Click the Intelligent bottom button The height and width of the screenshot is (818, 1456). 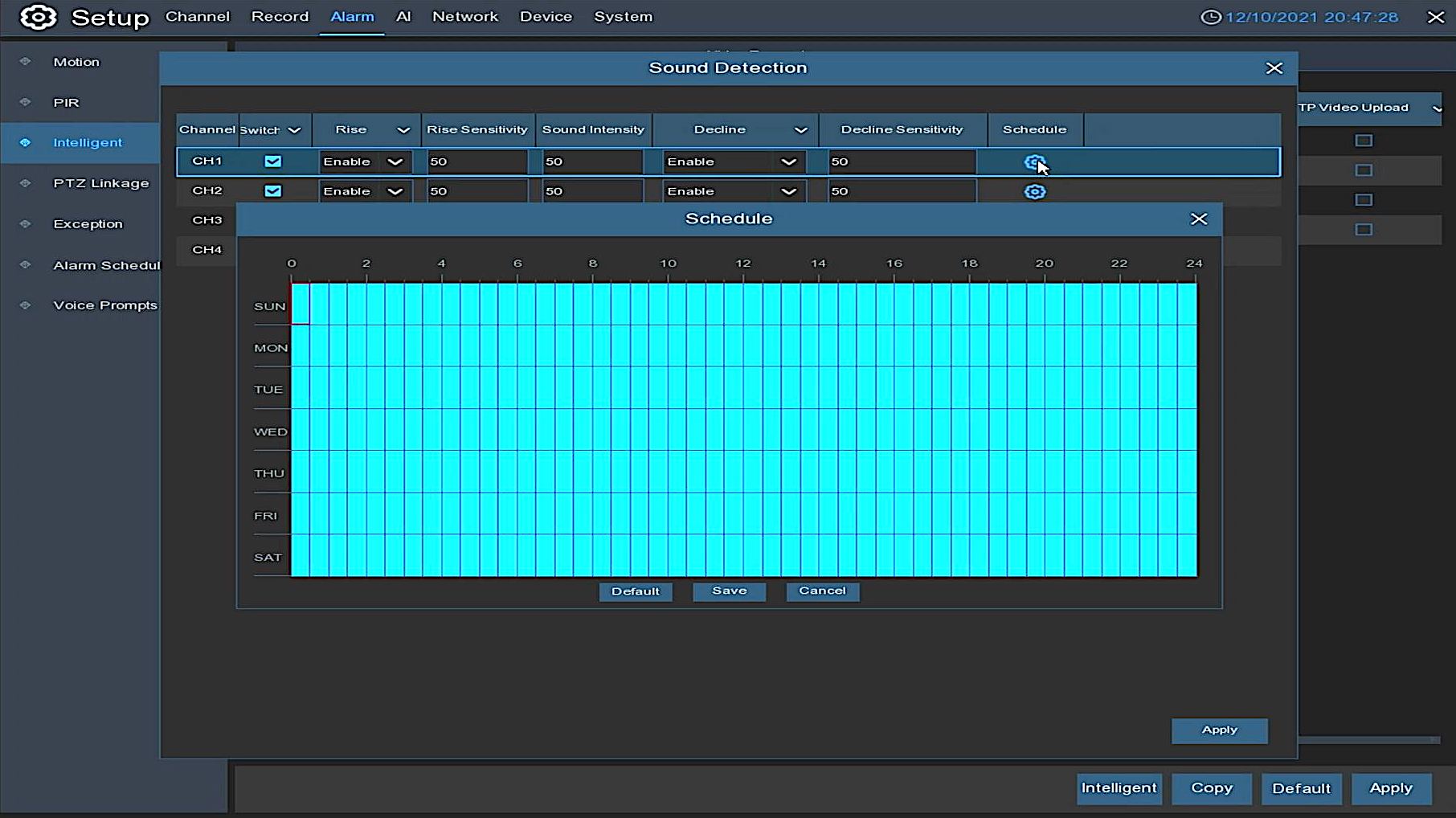click(1119, 788)
